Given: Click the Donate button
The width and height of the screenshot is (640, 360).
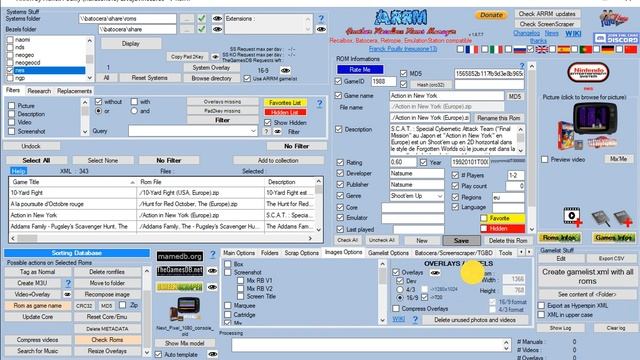Looking at the screenshot, I should pyautogui.click(x=491, y=15).
